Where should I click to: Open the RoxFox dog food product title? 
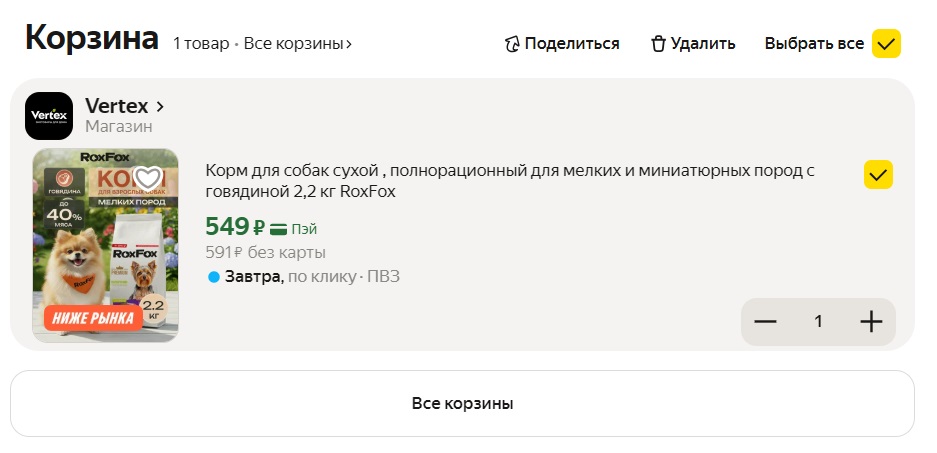510,181
